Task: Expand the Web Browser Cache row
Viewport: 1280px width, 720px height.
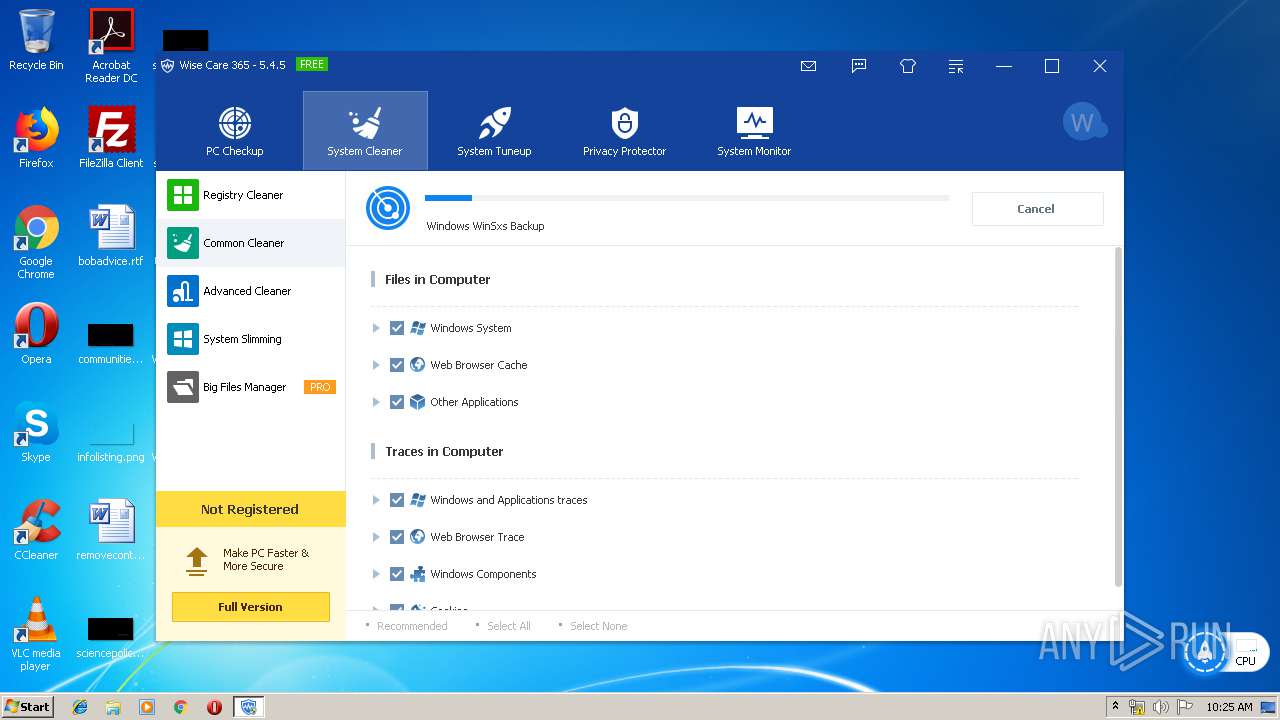Action: [x=376, y=365]
